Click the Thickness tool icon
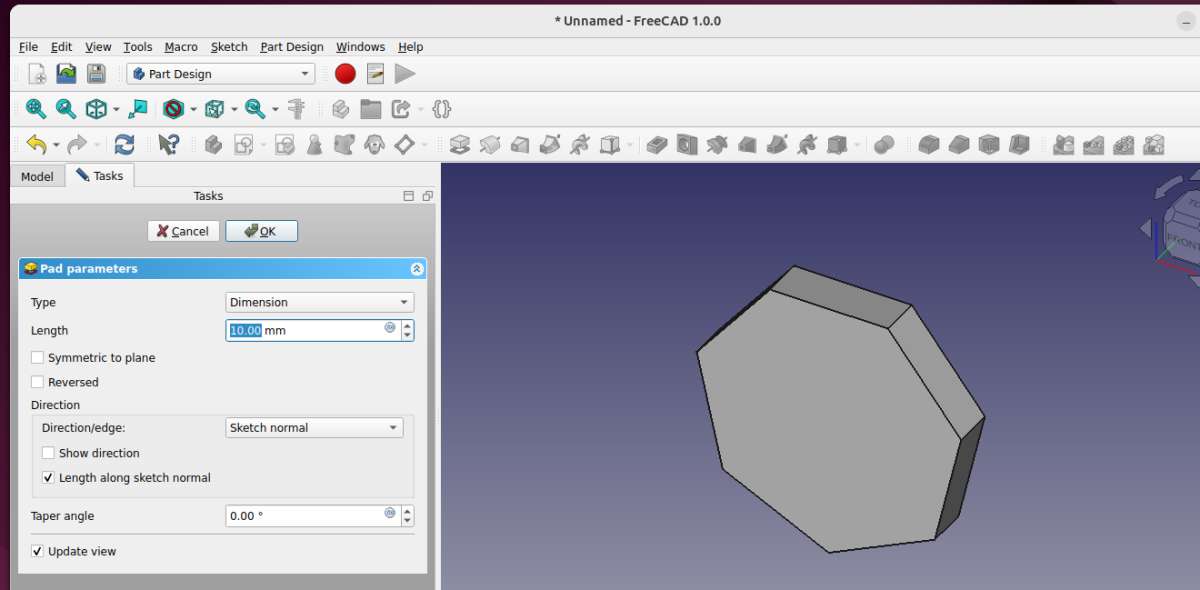 point(1019,145)
